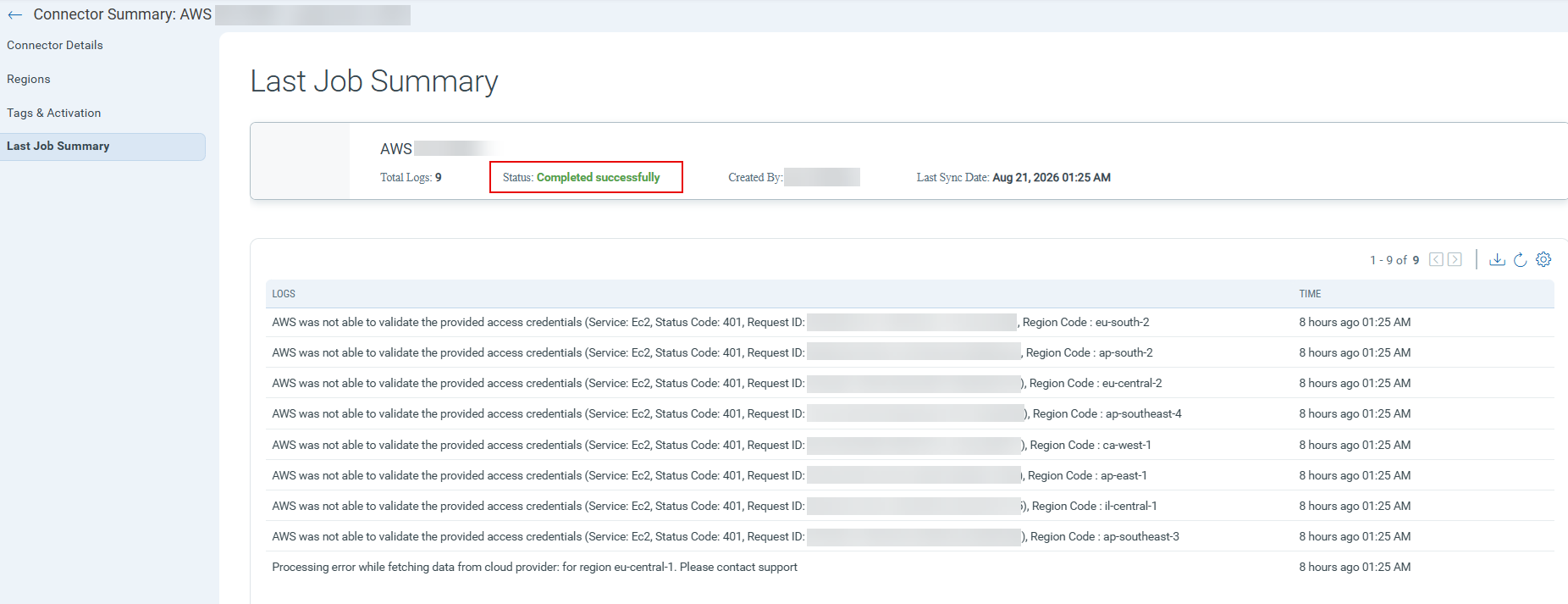The width and height of the screenshot is (1568, 604).
Task: Select log row for region il-central-1
Action: [910, 506]
